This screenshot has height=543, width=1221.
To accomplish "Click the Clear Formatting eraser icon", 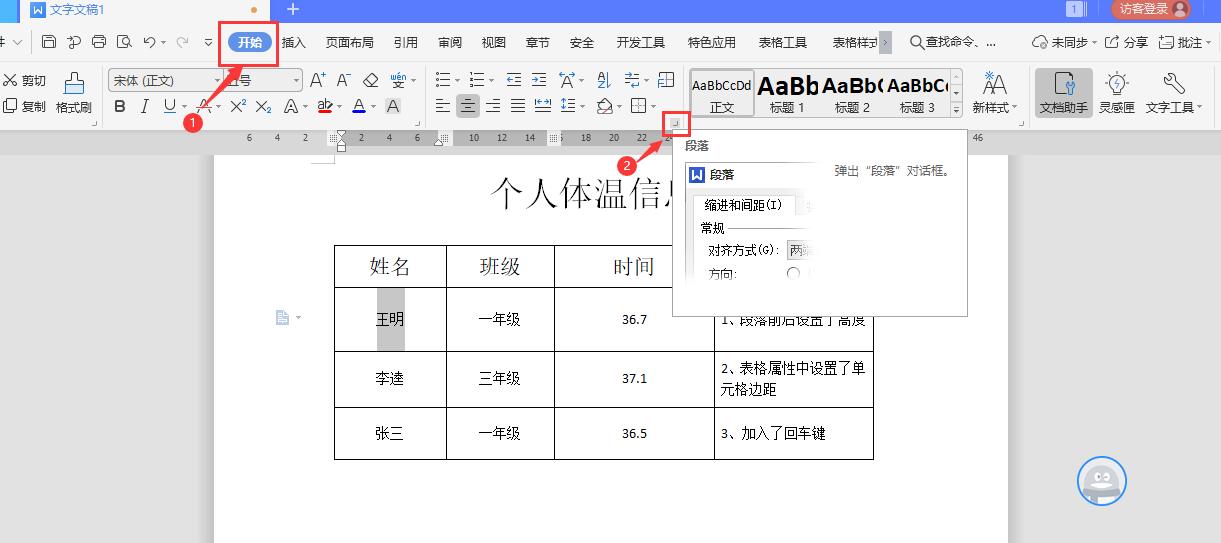I will point(370,80).
